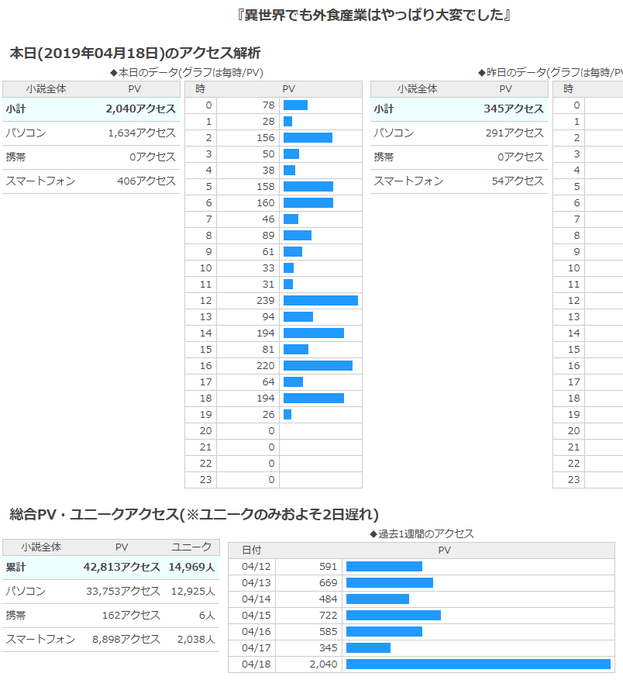
Task: Click yesterday's パソコン value 291アクセス
Action: point(515,133)
